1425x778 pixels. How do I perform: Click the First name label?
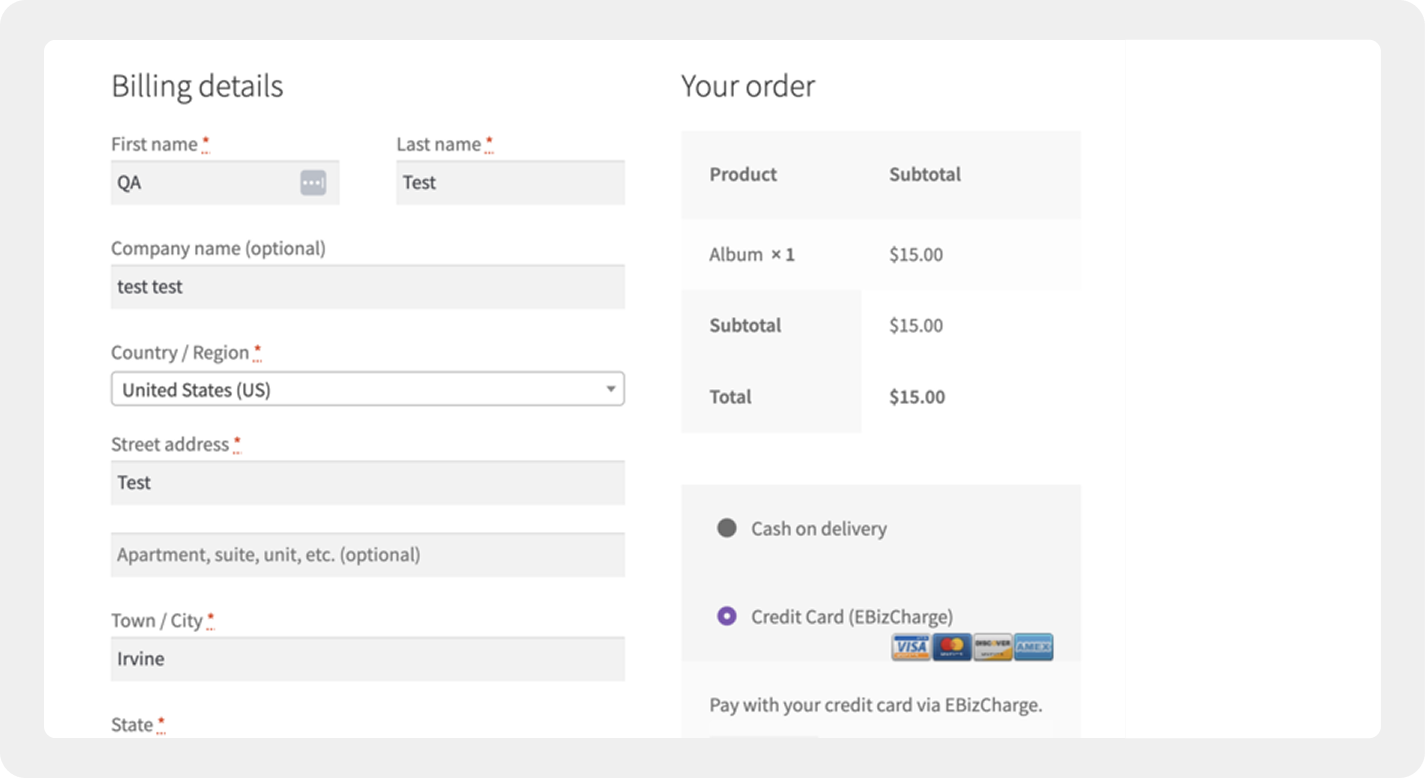(154, 144)
